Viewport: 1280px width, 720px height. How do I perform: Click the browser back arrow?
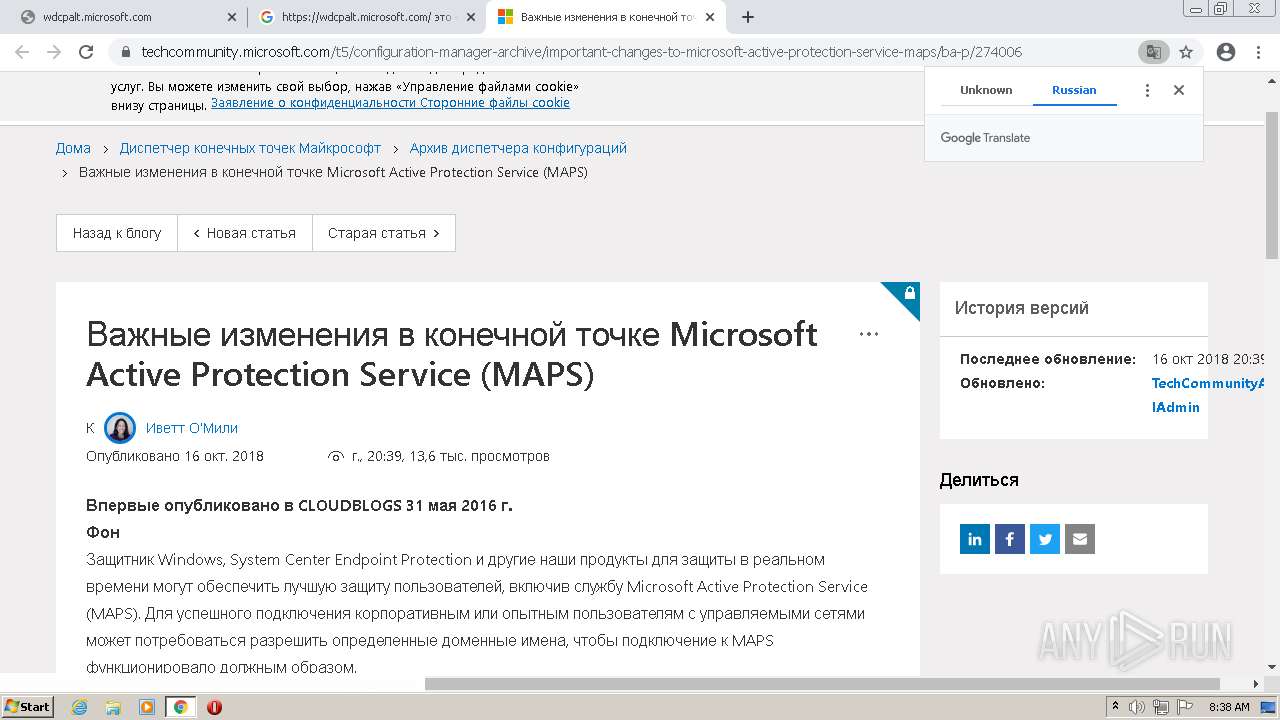point(22,52)
